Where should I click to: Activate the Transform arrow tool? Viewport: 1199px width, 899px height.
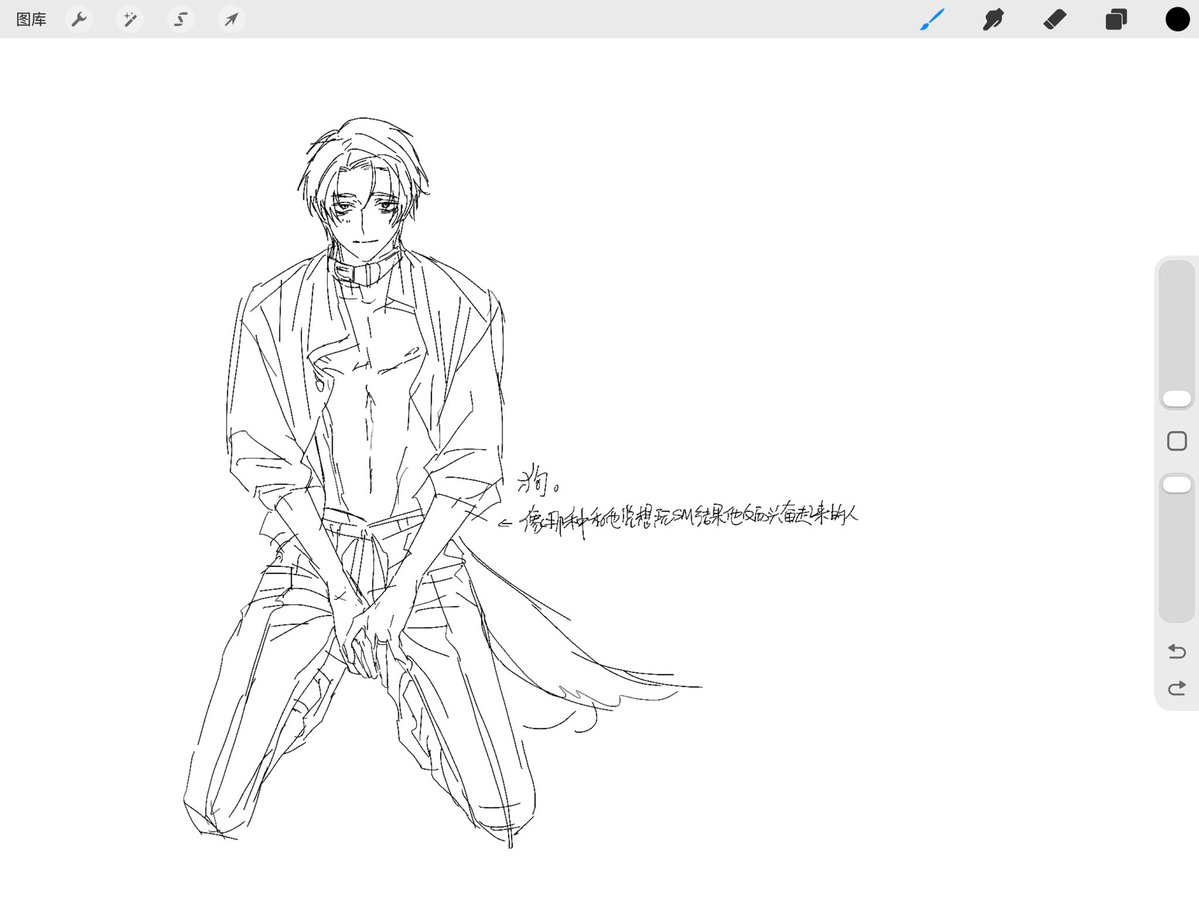point(231,19)
